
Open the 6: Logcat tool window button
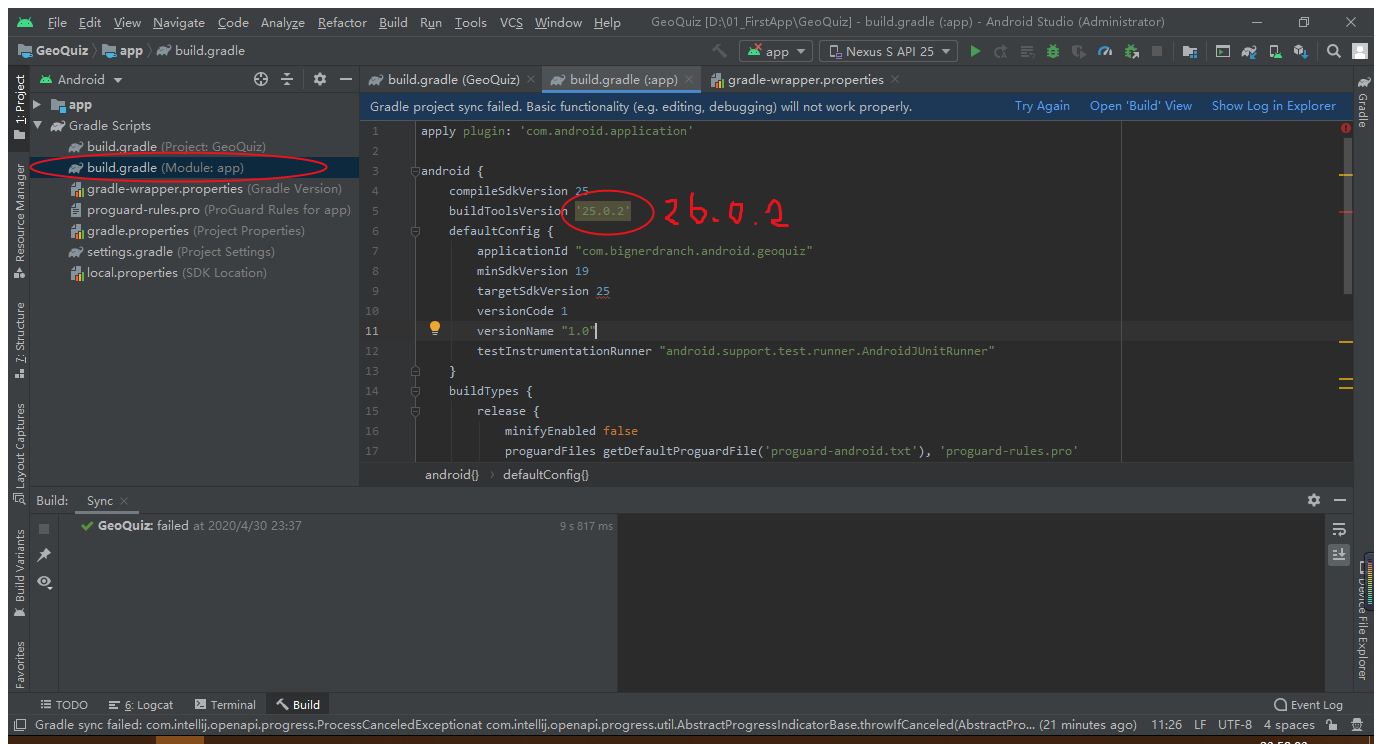141,704
